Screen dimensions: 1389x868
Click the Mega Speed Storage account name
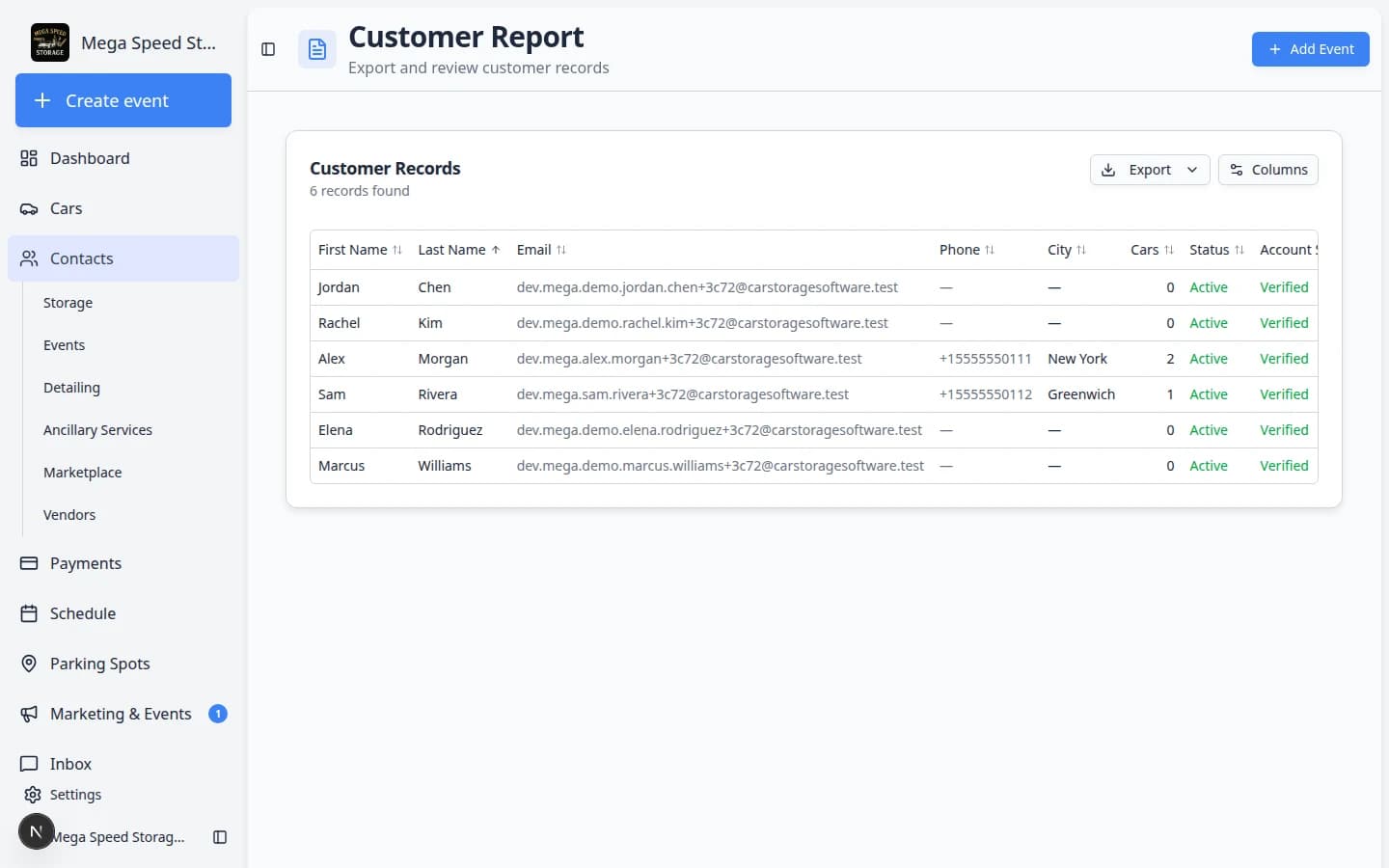click(x=118, y=837)
